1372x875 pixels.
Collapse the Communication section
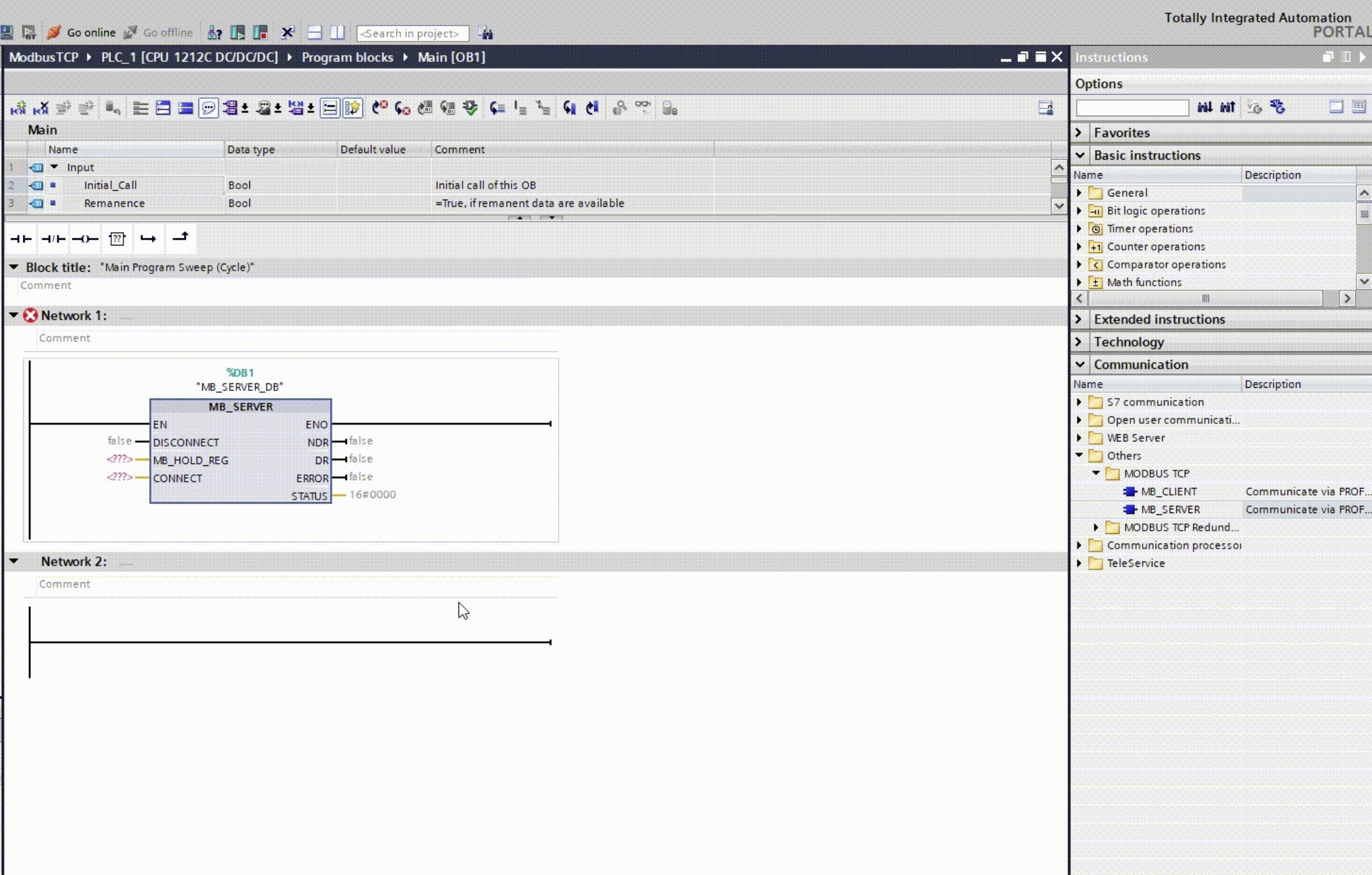(1079, 364)
